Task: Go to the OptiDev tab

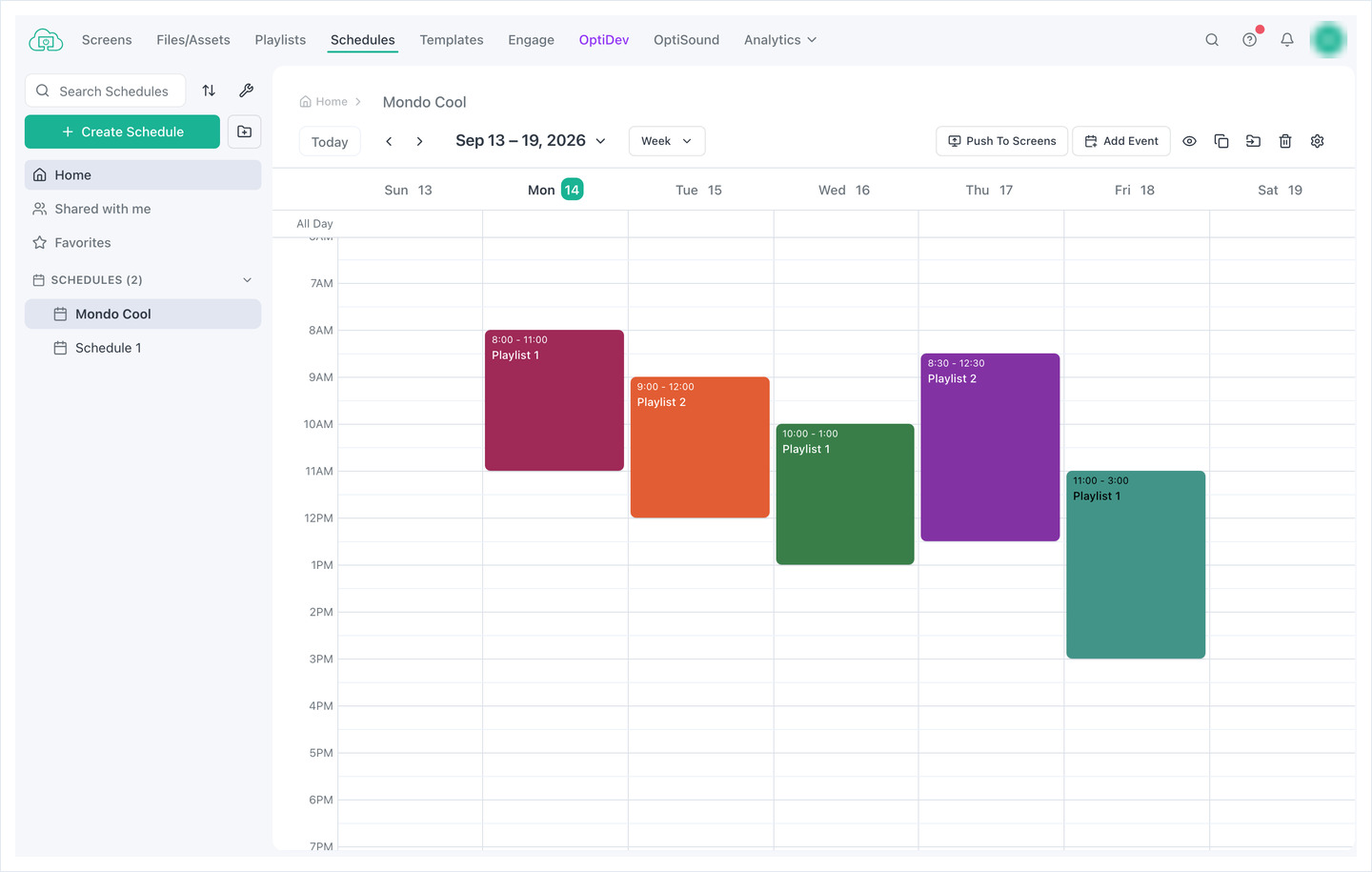Action: (604, 40)
